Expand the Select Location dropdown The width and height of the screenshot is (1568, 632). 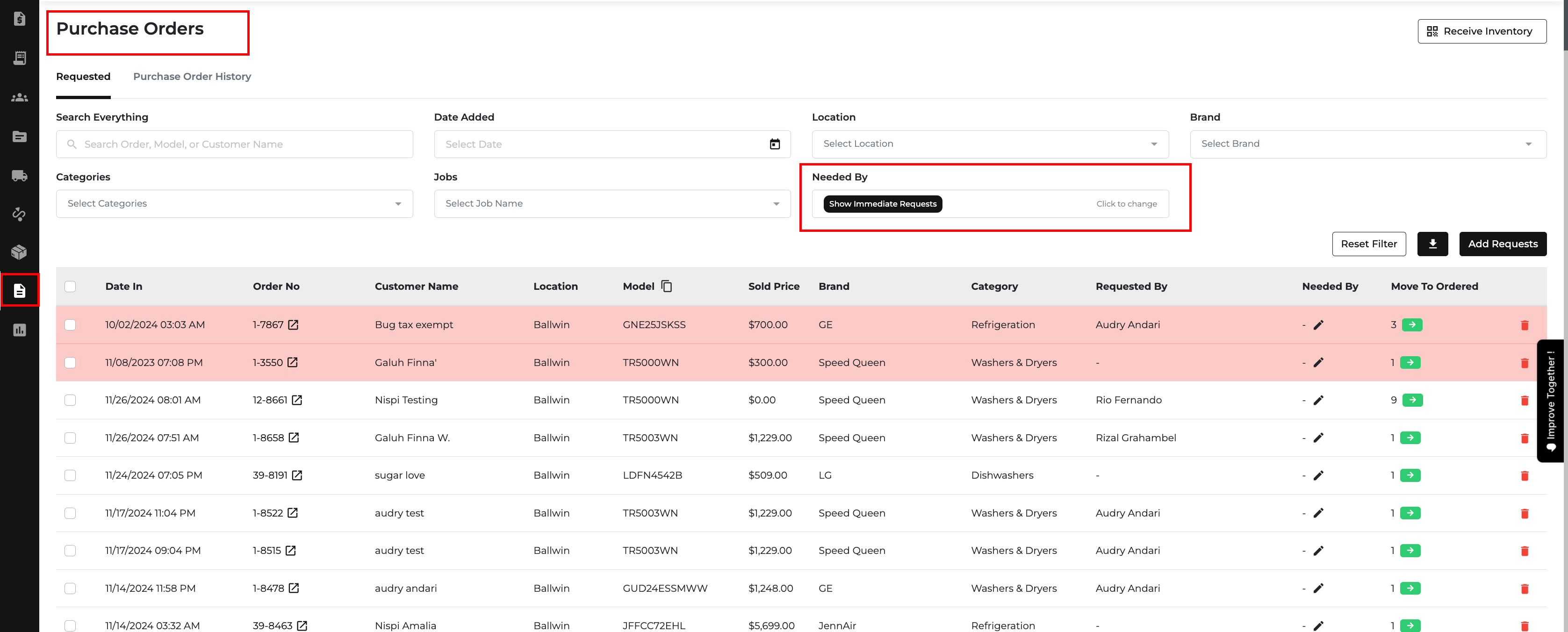(x=990, y=144)
